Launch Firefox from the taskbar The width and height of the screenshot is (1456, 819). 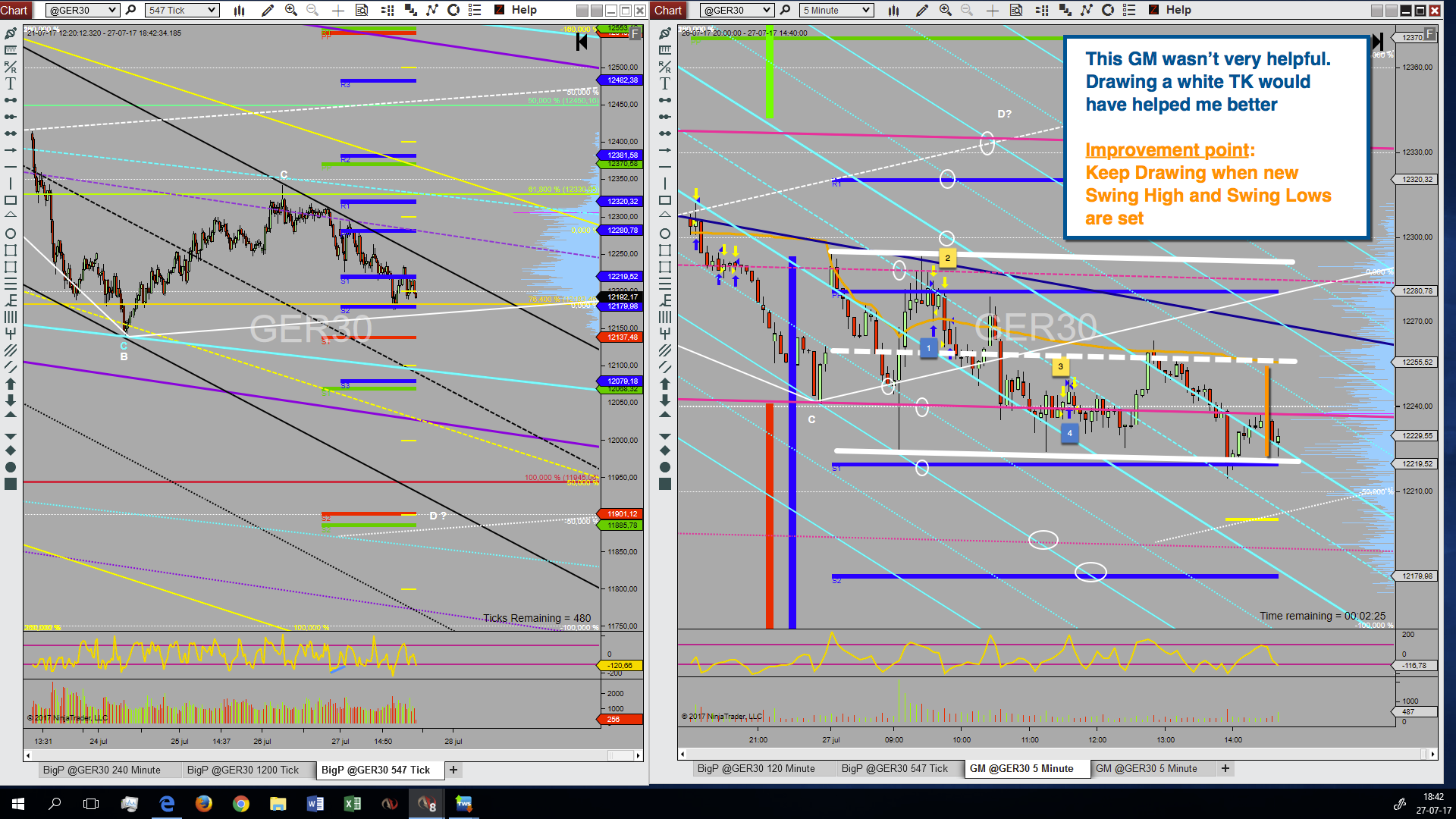point(203,804)
